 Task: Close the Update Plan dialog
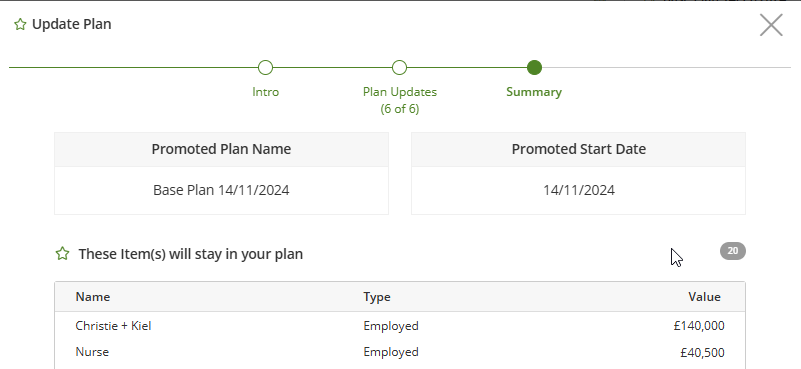click(x=771, y=25)
